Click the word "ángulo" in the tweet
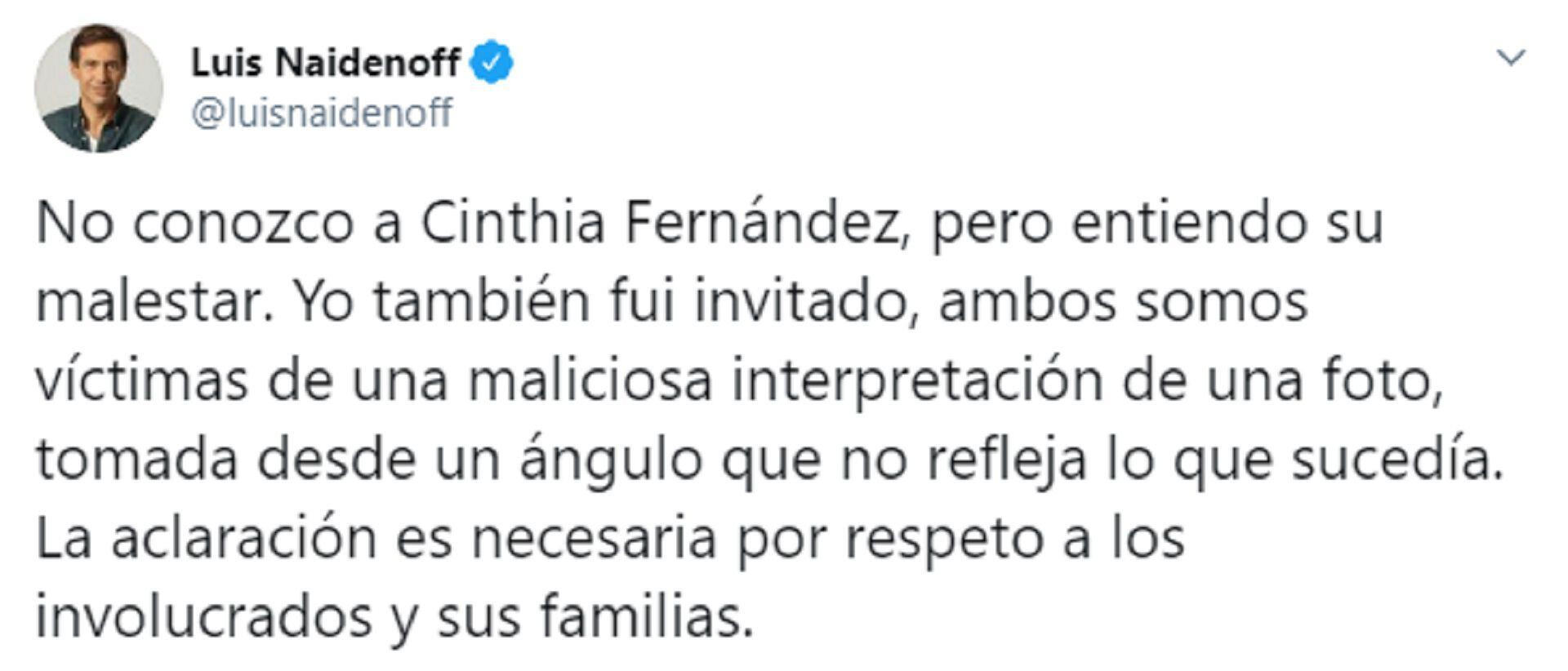 (612, 460)
